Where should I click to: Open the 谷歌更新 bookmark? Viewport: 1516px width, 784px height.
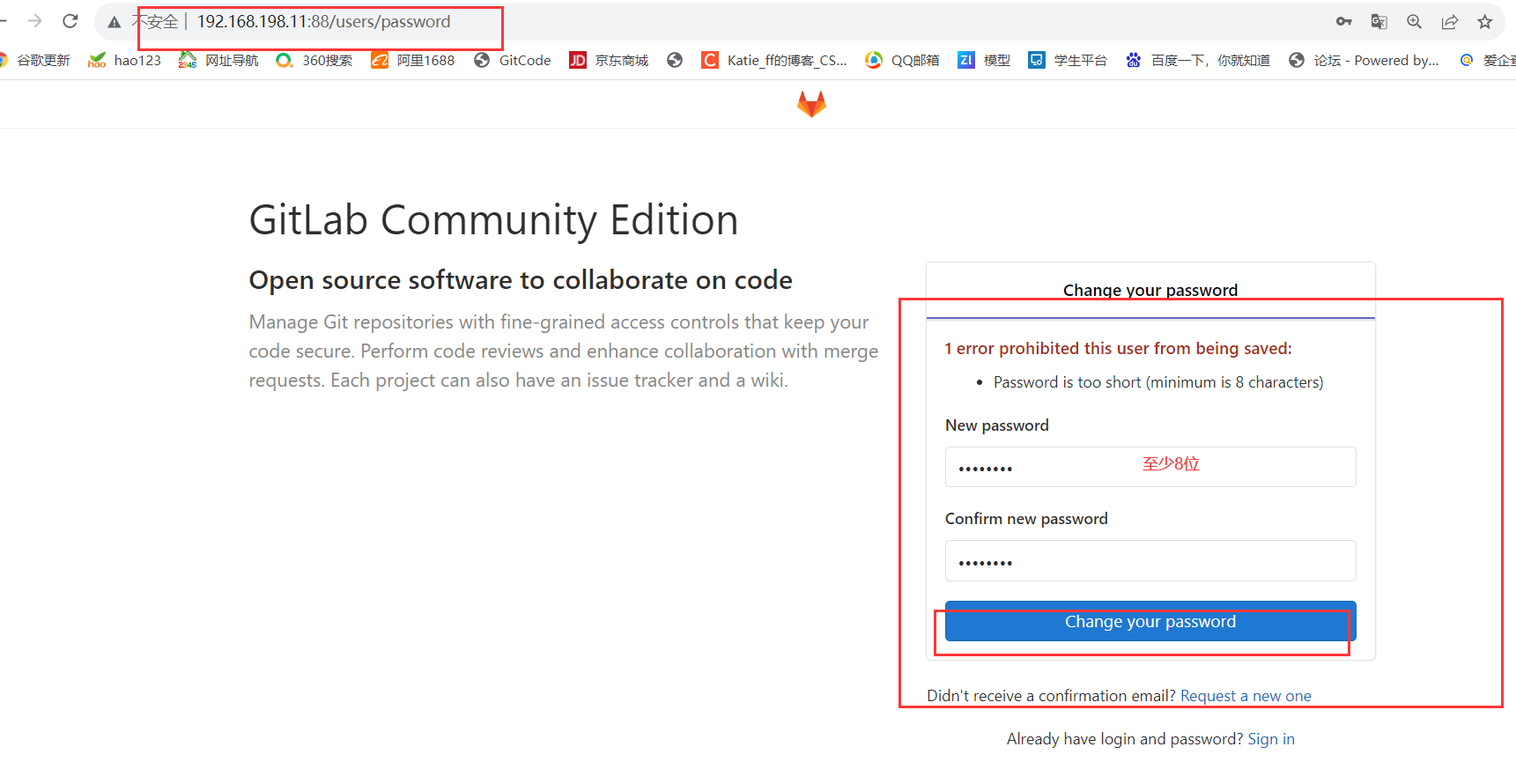pyautogui.click(x=35, y=60)
